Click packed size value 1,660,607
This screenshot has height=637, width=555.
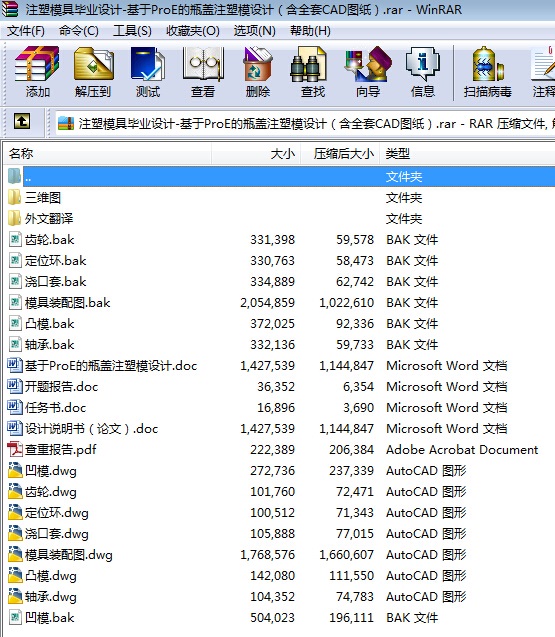pos(346,555)
